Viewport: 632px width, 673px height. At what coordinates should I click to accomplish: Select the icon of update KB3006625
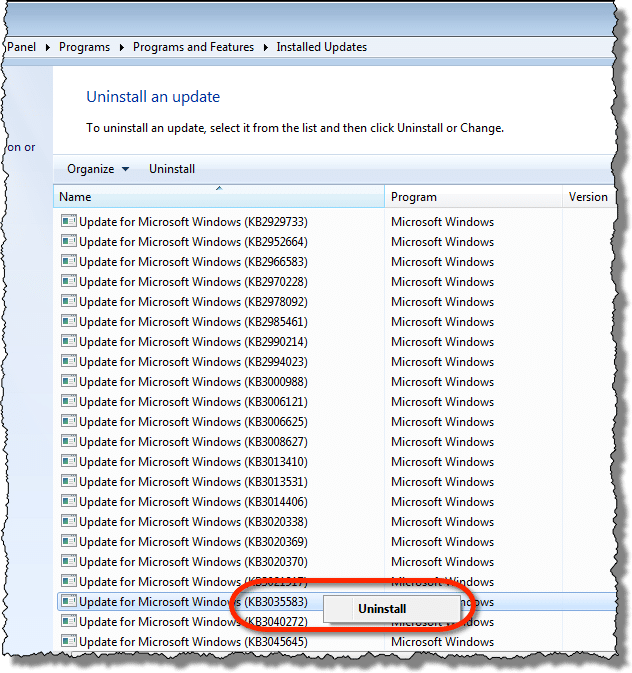coord(69,421)
